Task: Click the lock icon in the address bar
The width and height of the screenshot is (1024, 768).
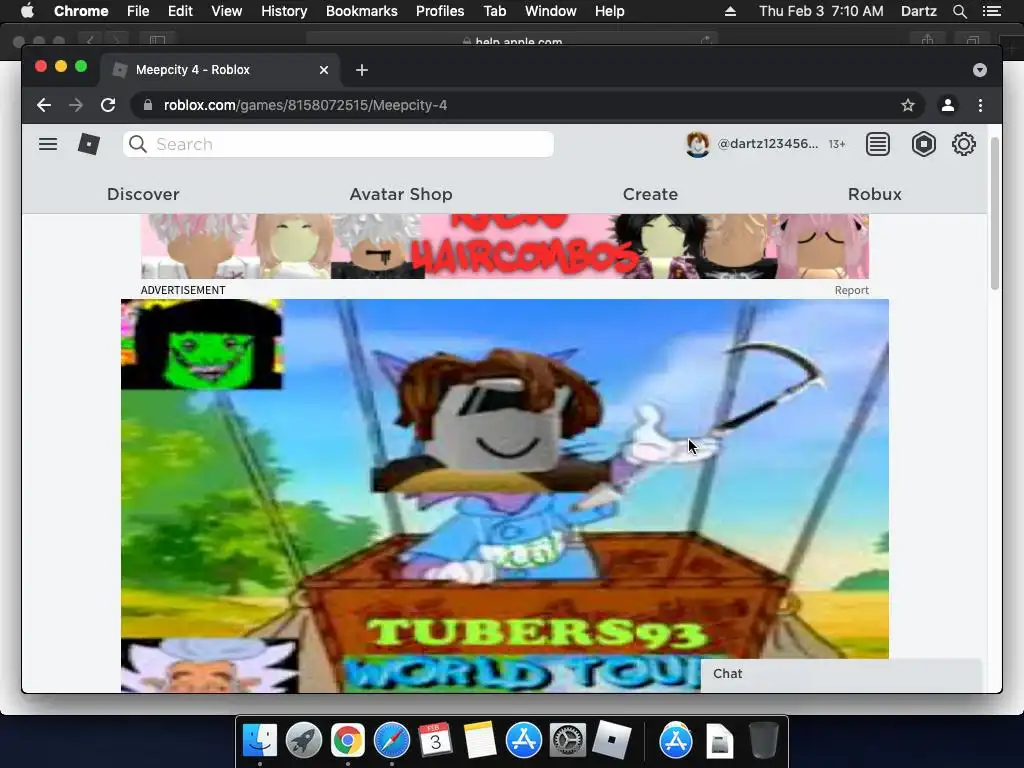Action: click(x=148, y=105)
